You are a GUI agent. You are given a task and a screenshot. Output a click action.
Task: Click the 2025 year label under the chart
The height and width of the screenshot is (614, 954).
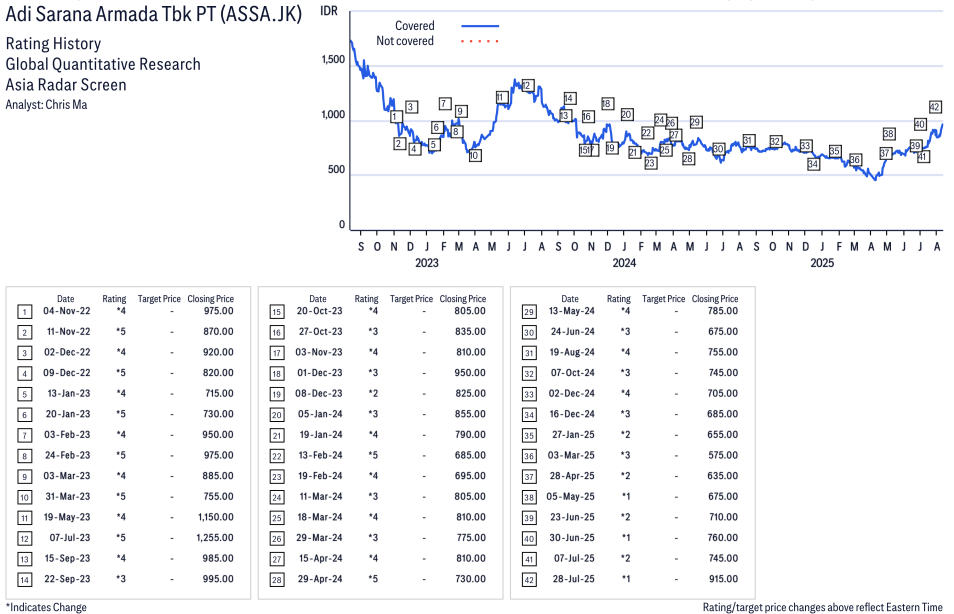tap(822, 263)
